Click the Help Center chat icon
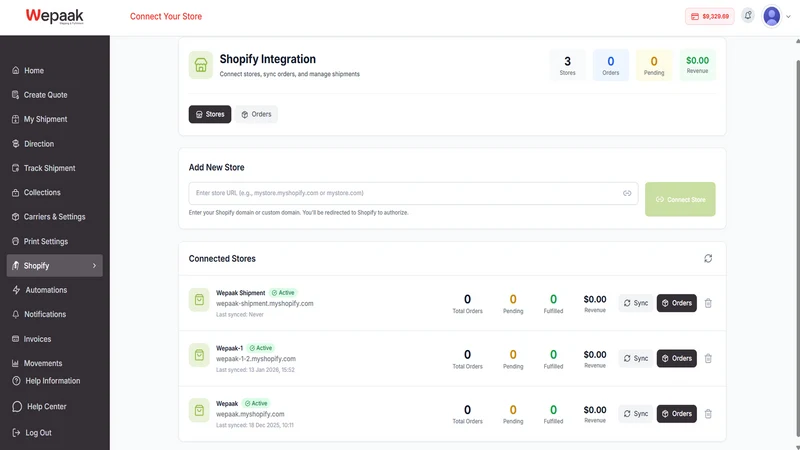The width and height of the screenshot is (800, 450). [17, 407]
